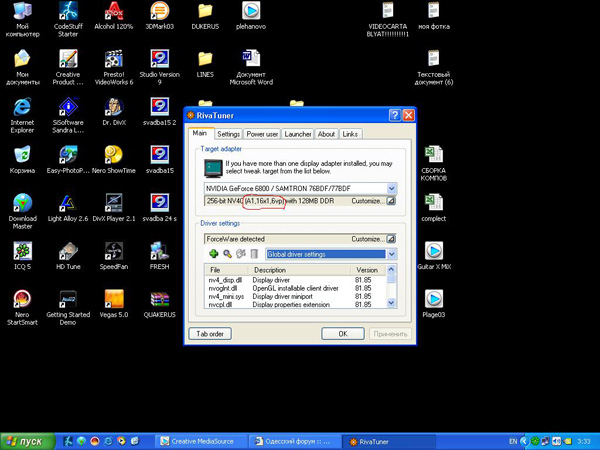Click the Tab order button
Image resolution: width=600 pixels, height=450 pixels.
(x=210, y=333)
